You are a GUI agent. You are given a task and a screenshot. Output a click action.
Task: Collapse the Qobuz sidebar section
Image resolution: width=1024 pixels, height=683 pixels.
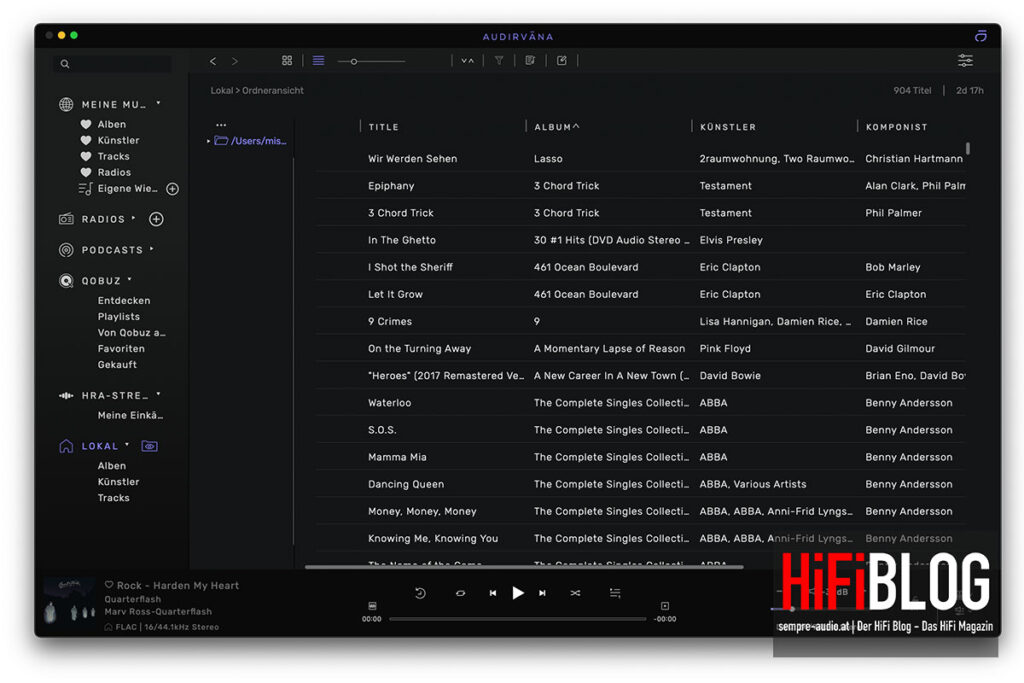pyautogui.click(x=130, y=280)
